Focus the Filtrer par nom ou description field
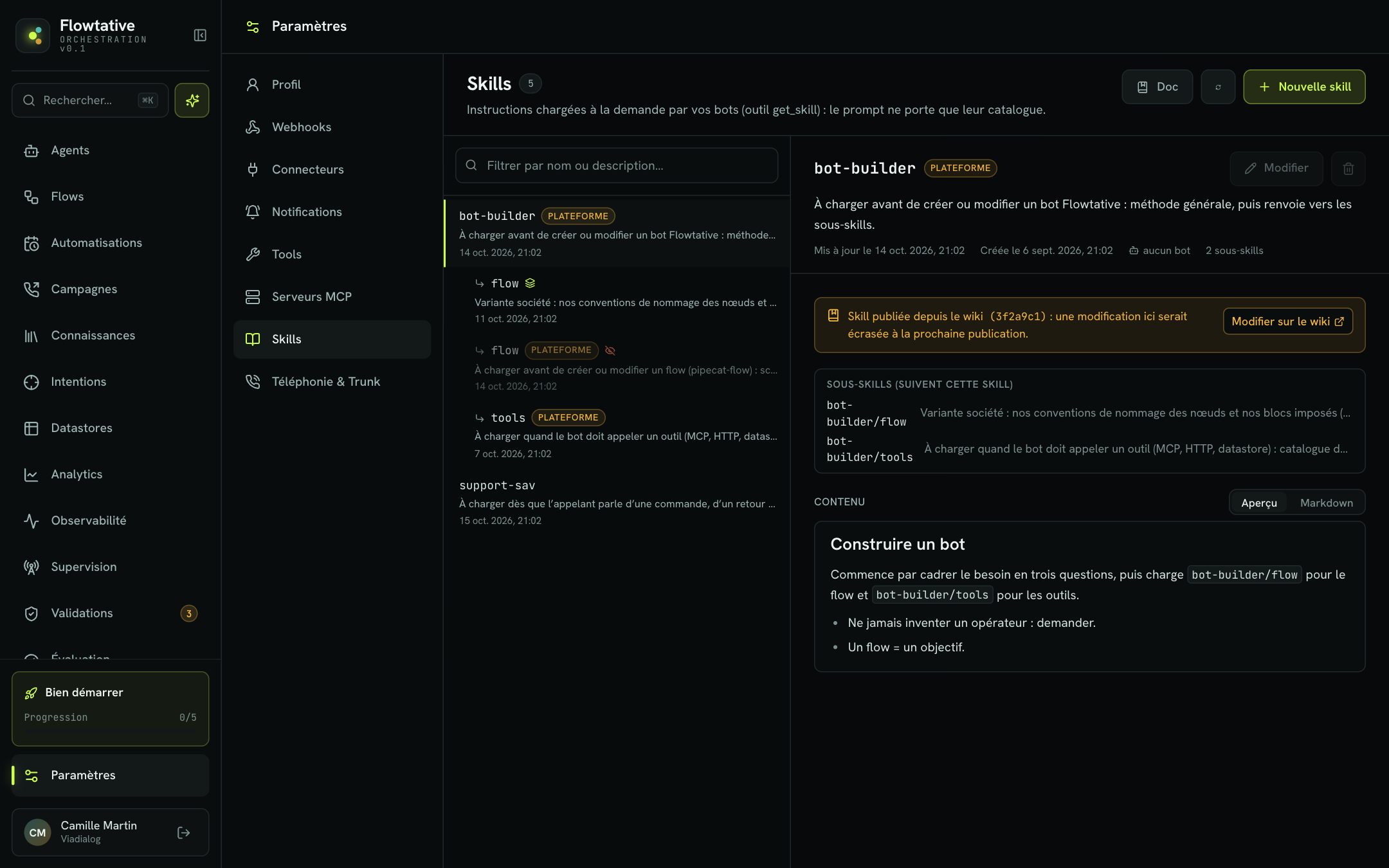 point(617,166)
